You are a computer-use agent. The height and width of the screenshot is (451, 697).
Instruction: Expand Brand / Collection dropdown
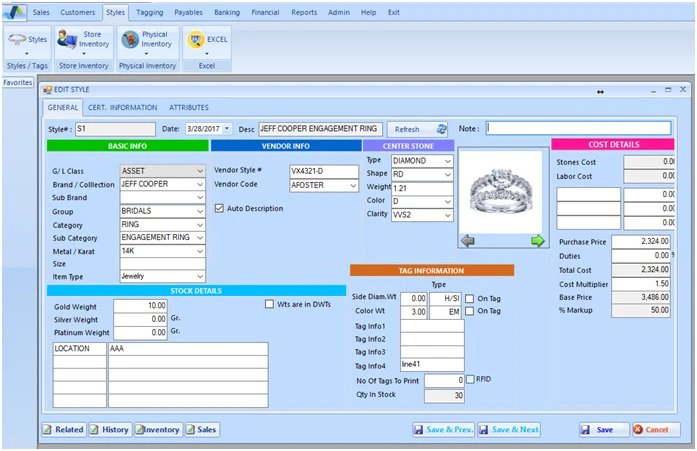[x=200, y=184]
